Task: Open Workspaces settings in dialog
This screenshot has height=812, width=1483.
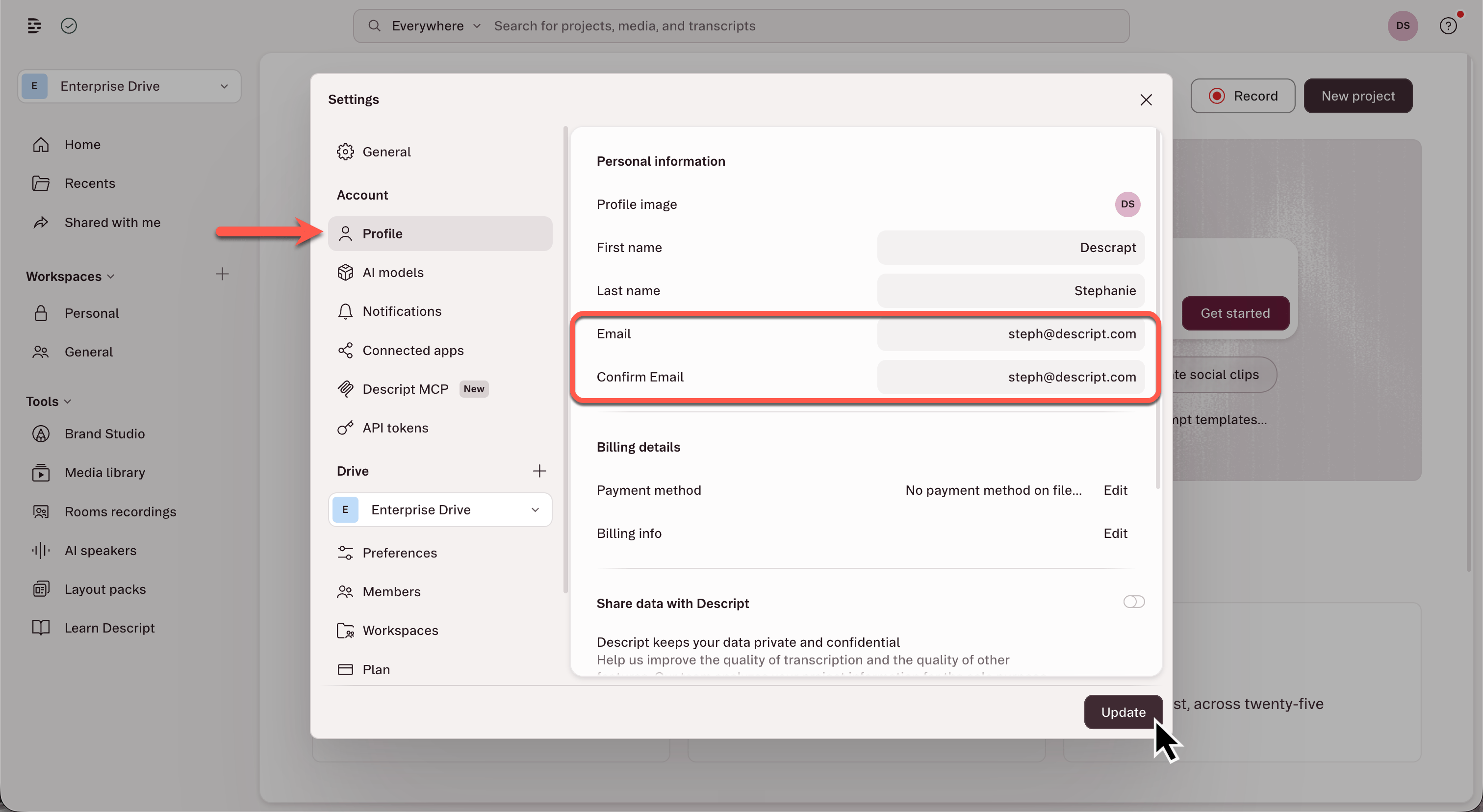Action: click(x=440, y=631)
